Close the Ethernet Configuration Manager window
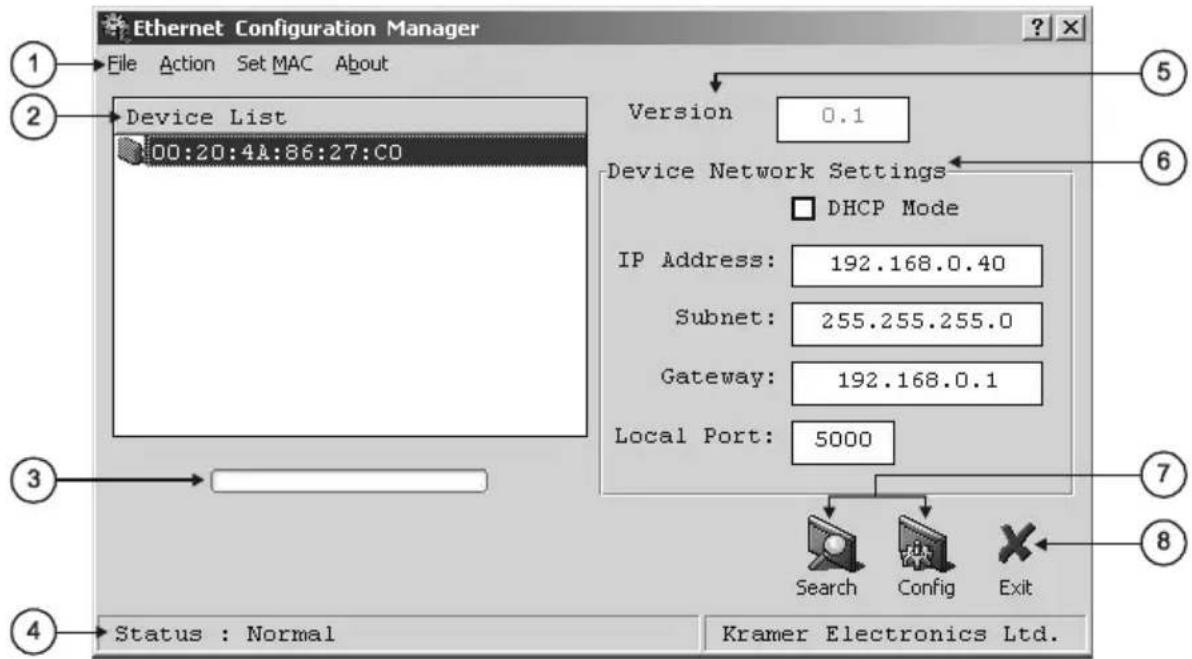1192x659 pixels. [1070, 28]
